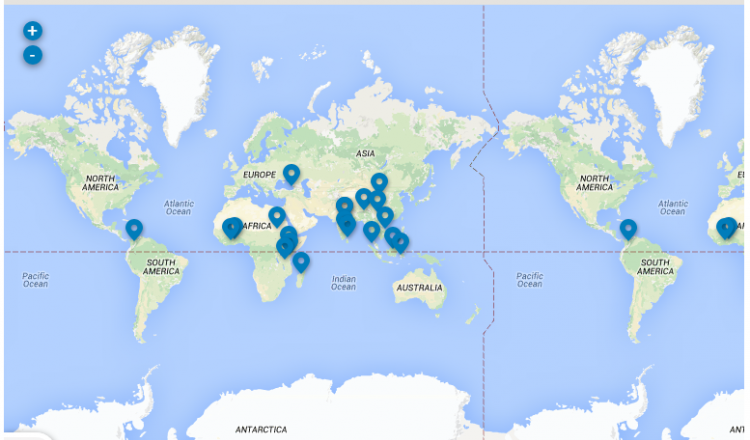Select the northernmost pin in East Asia
Image resolution: width=750 pixels, height=440 pixels.
coord(379,183)
